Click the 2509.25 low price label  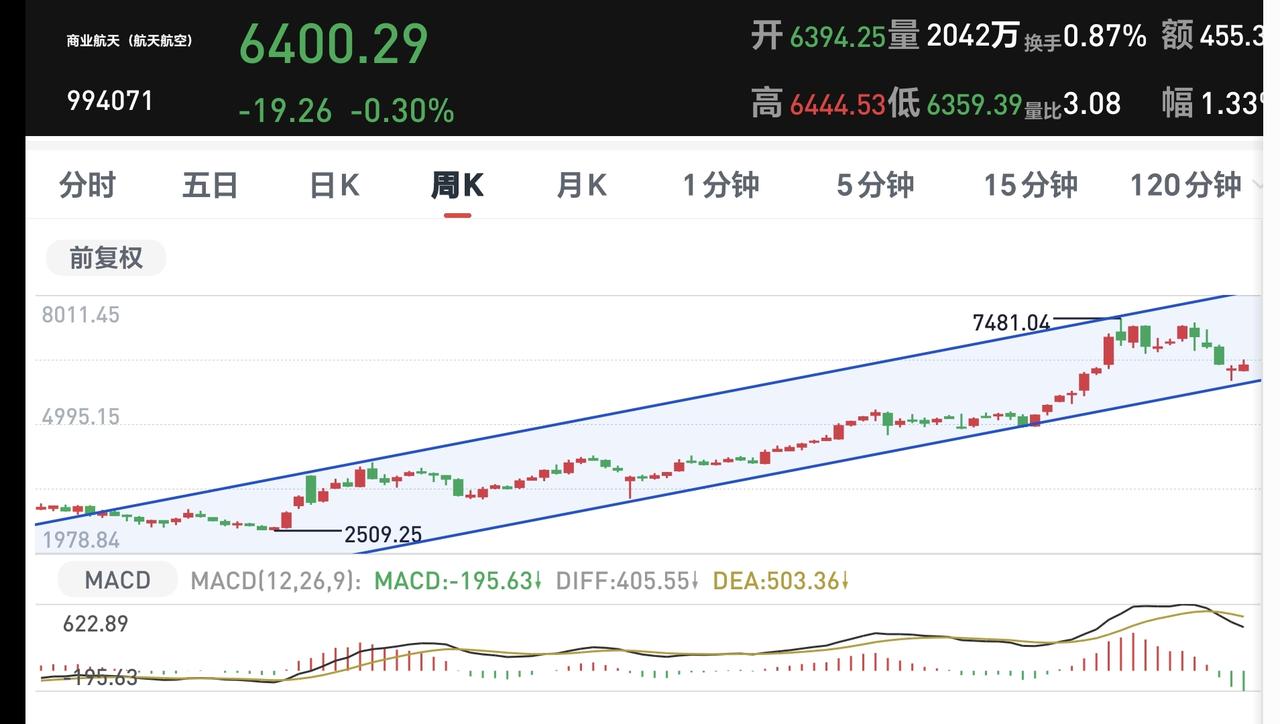click(x=383, y=535)
